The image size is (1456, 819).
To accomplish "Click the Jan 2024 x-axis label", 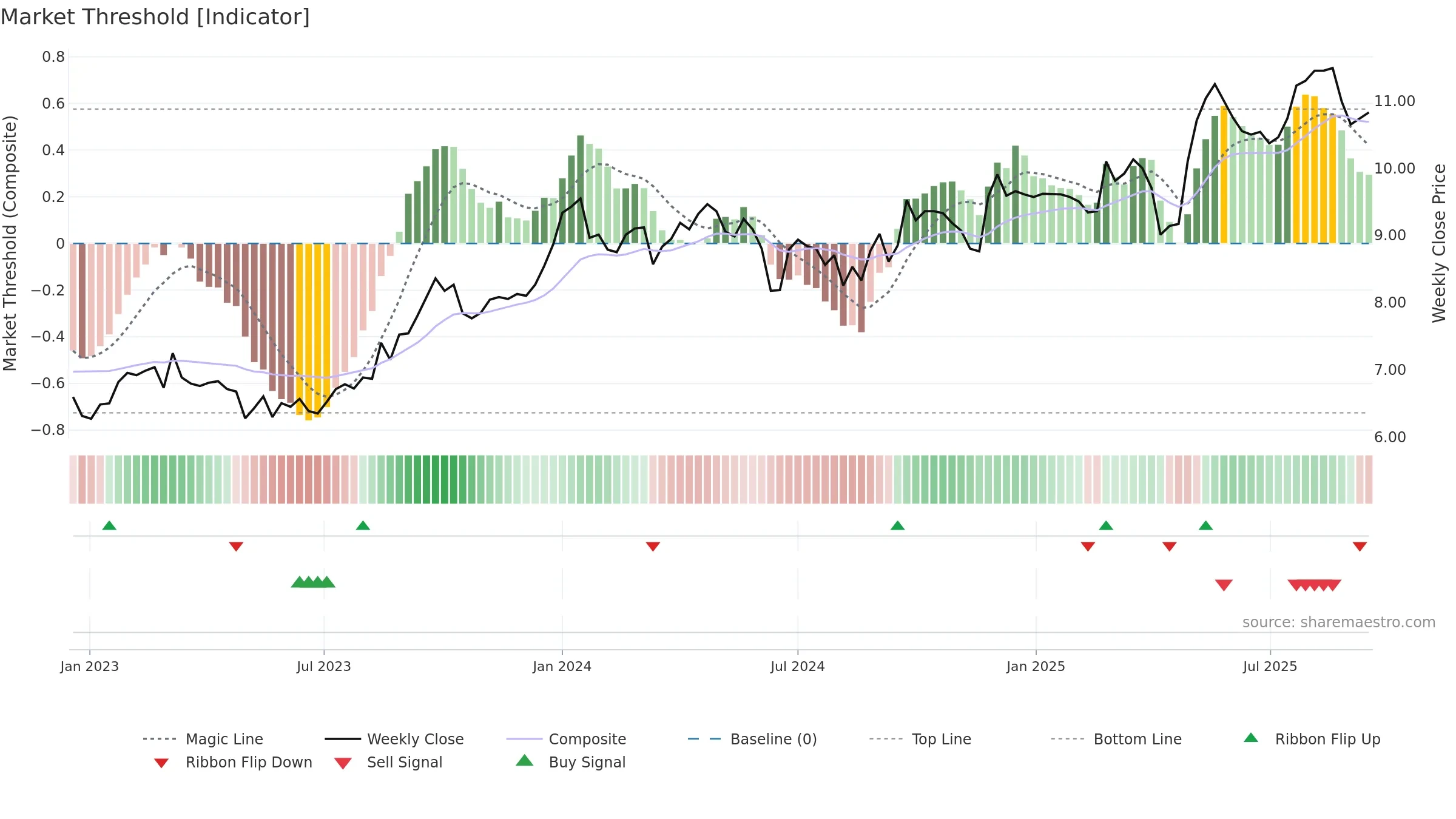I will pyautogui.click(x=562, y=666).
